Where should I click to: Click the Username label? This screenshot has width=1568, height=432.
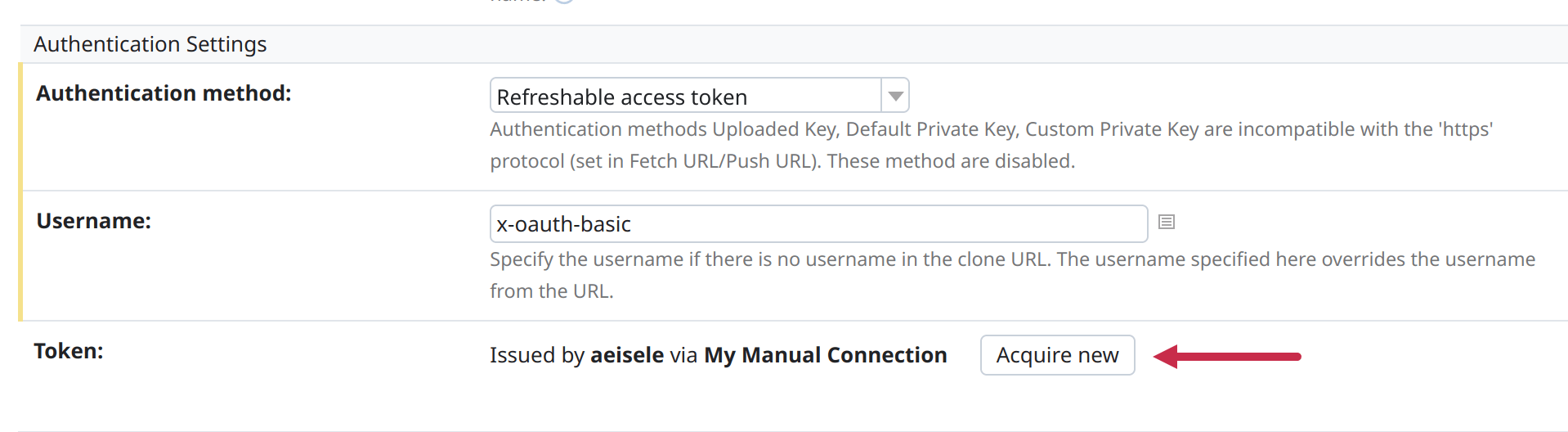coord(94,221)
